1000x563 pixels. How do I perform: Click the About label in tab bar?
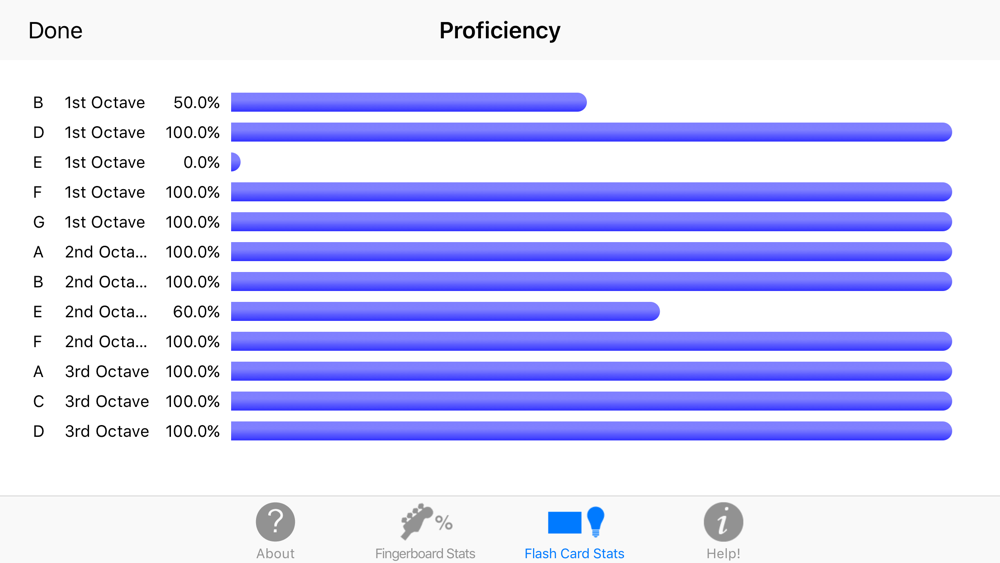(x=275, y=553)
